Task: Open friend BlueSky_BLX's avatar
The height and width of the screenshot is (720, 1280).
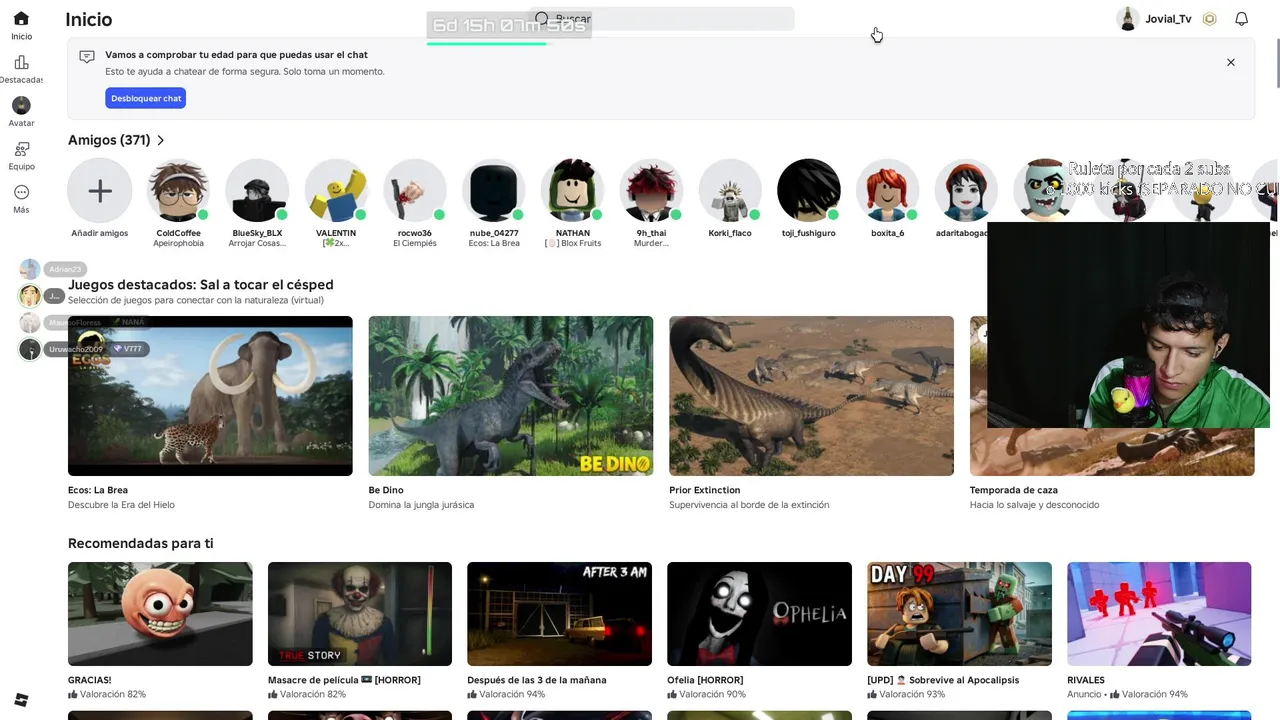Action: [x=256, y=190]
